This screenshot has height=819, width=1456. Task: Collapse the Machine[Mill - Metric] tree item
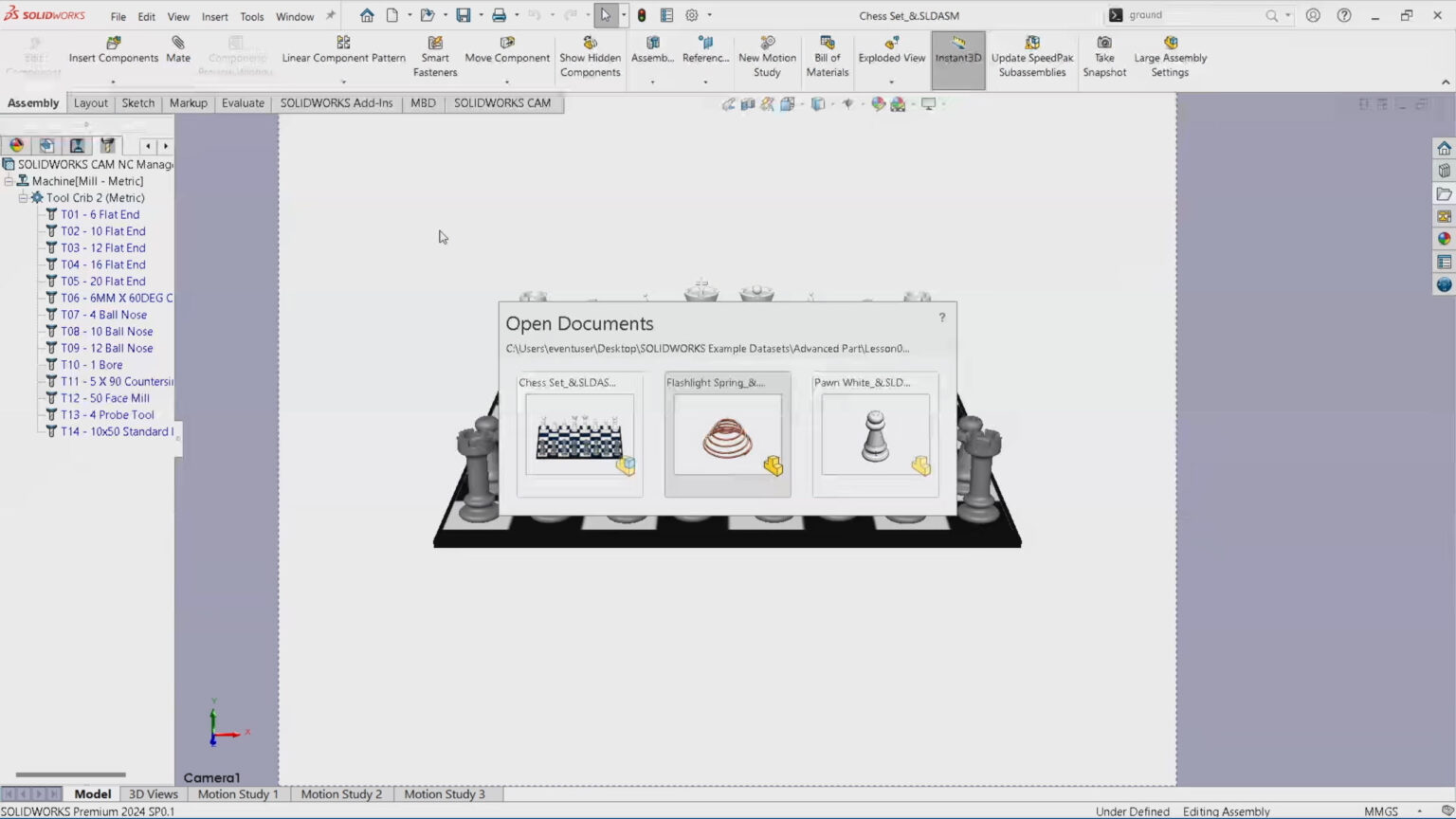[x=8, y=180]
